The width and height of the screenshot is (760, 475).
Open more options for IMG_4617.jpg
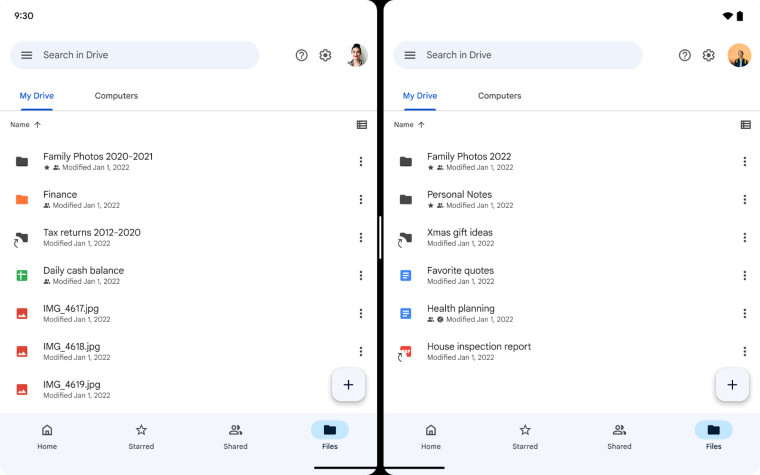(x=361, y=314)
